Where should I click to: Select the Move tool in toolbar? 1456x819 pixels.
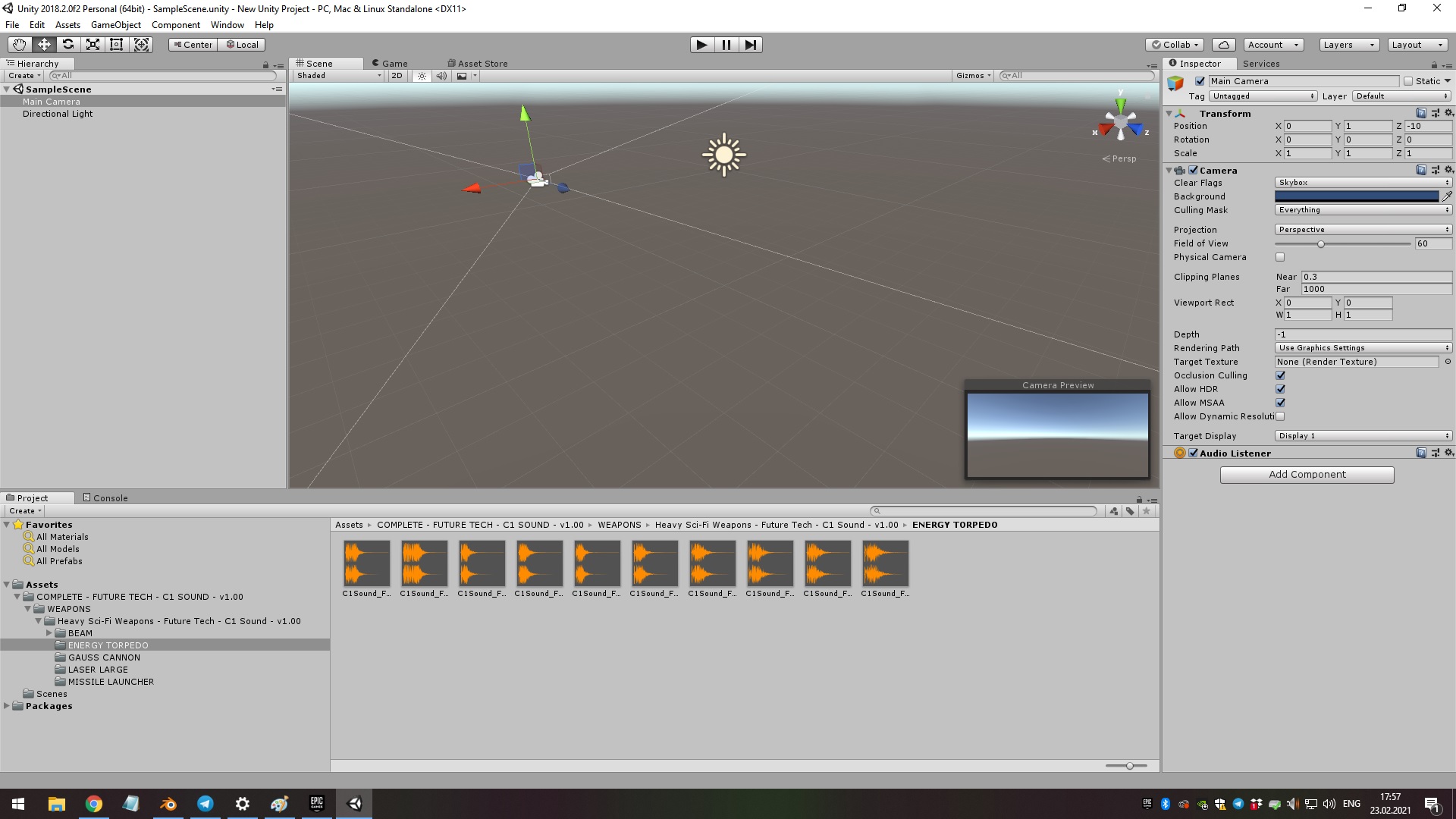point(43,44)
